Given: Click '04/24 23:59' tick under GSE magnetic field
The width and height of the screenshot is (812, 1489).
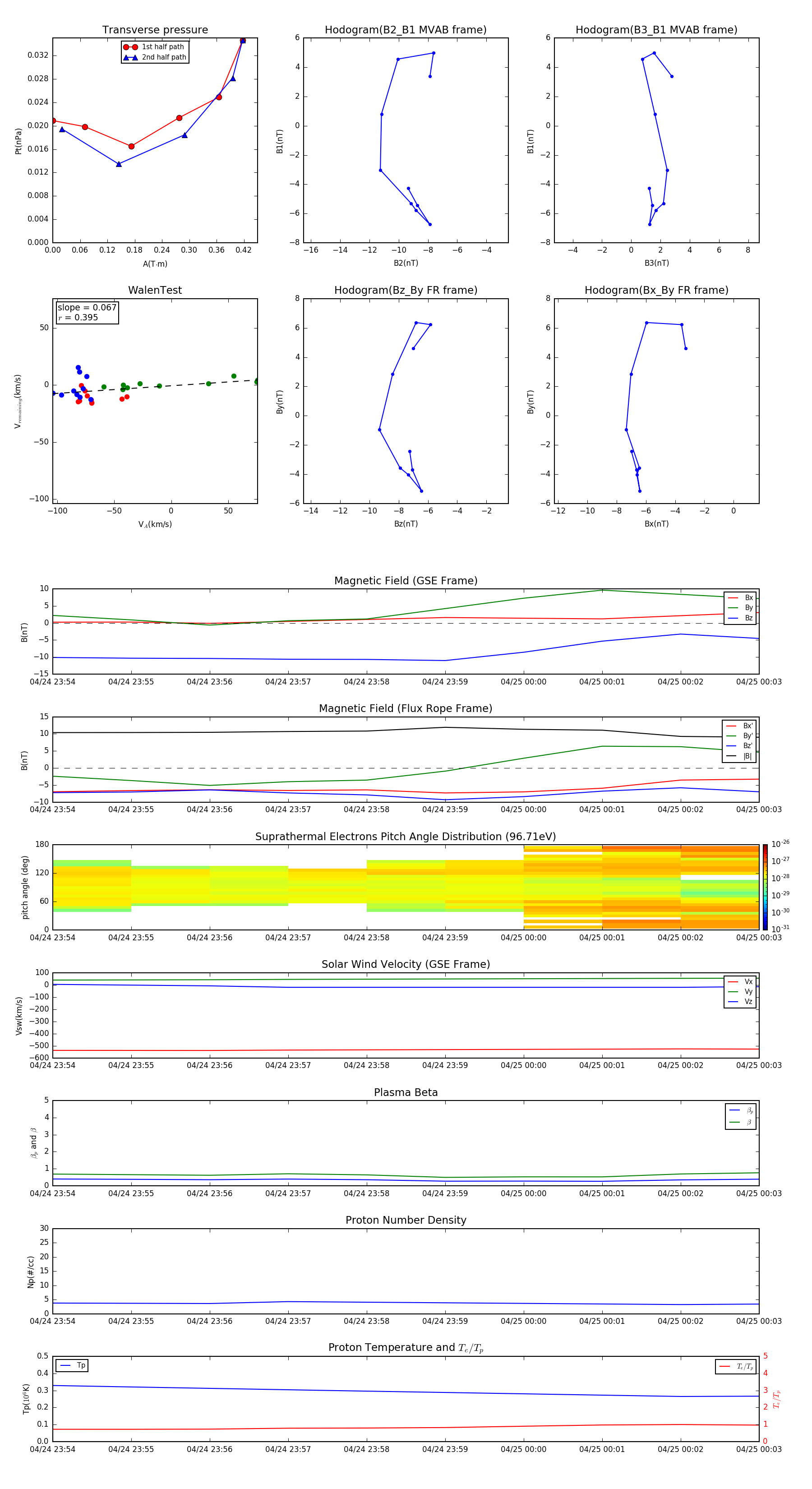Looking at the screenshot, I should point(445,682).
